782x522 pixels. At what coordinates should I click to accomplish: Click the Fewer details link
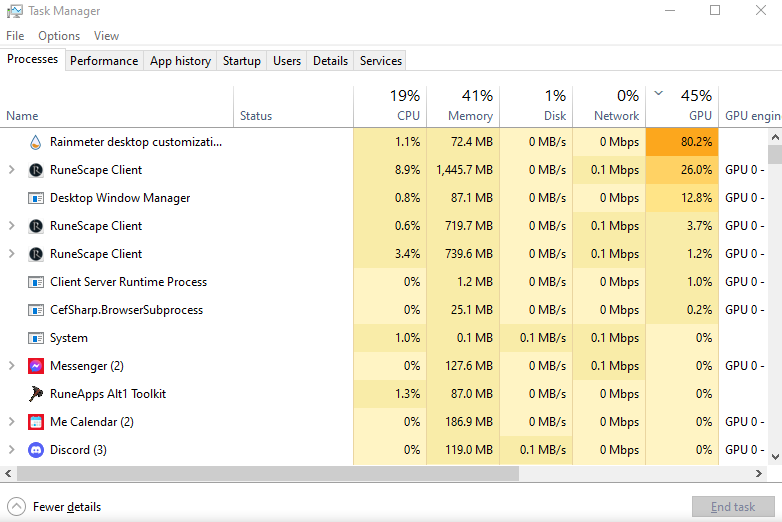click(67, 507)
